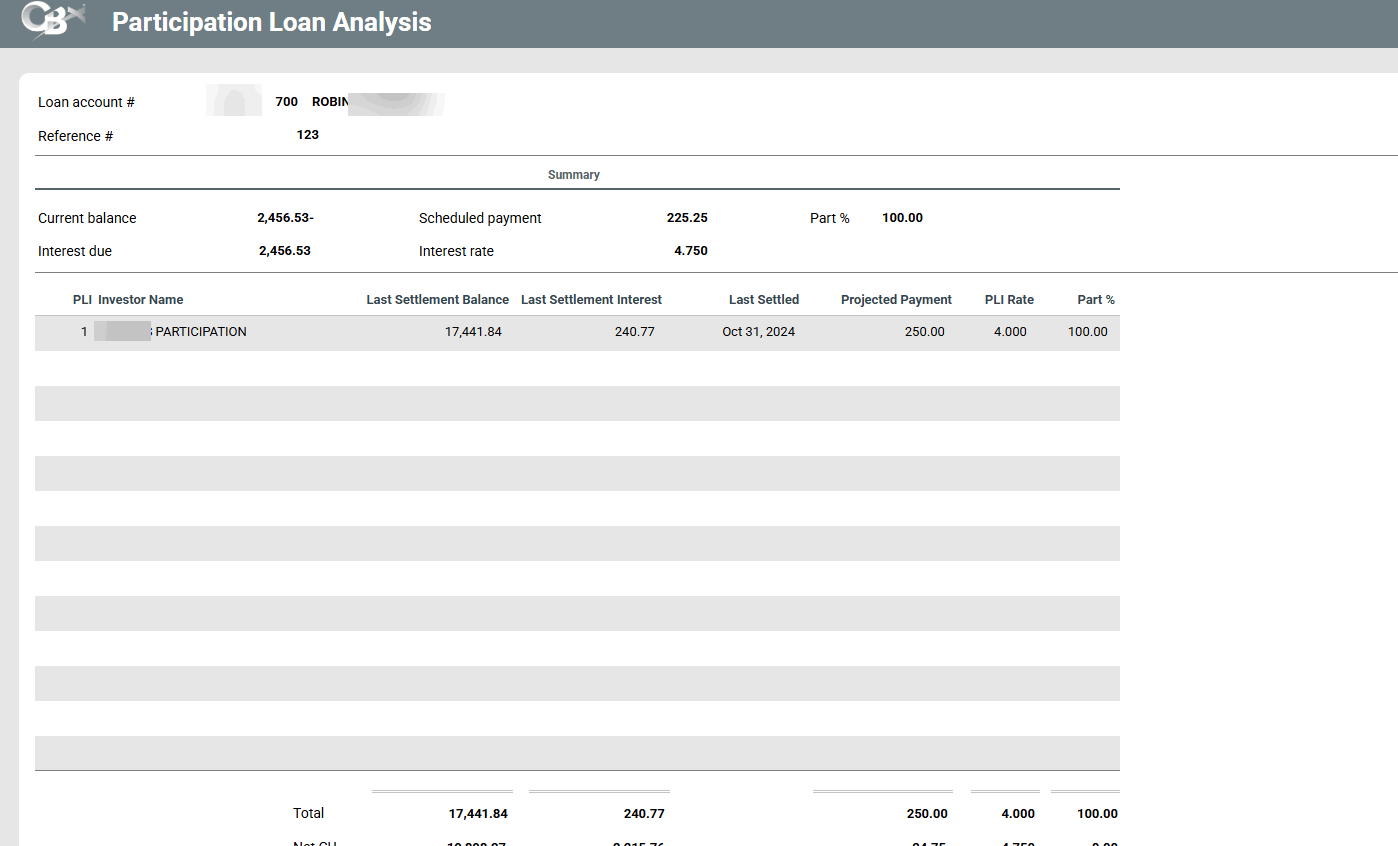Click the Total row's 17,441.84 balance
The width and height of the screenshot is (1398, 846).
tap(478, 814)
